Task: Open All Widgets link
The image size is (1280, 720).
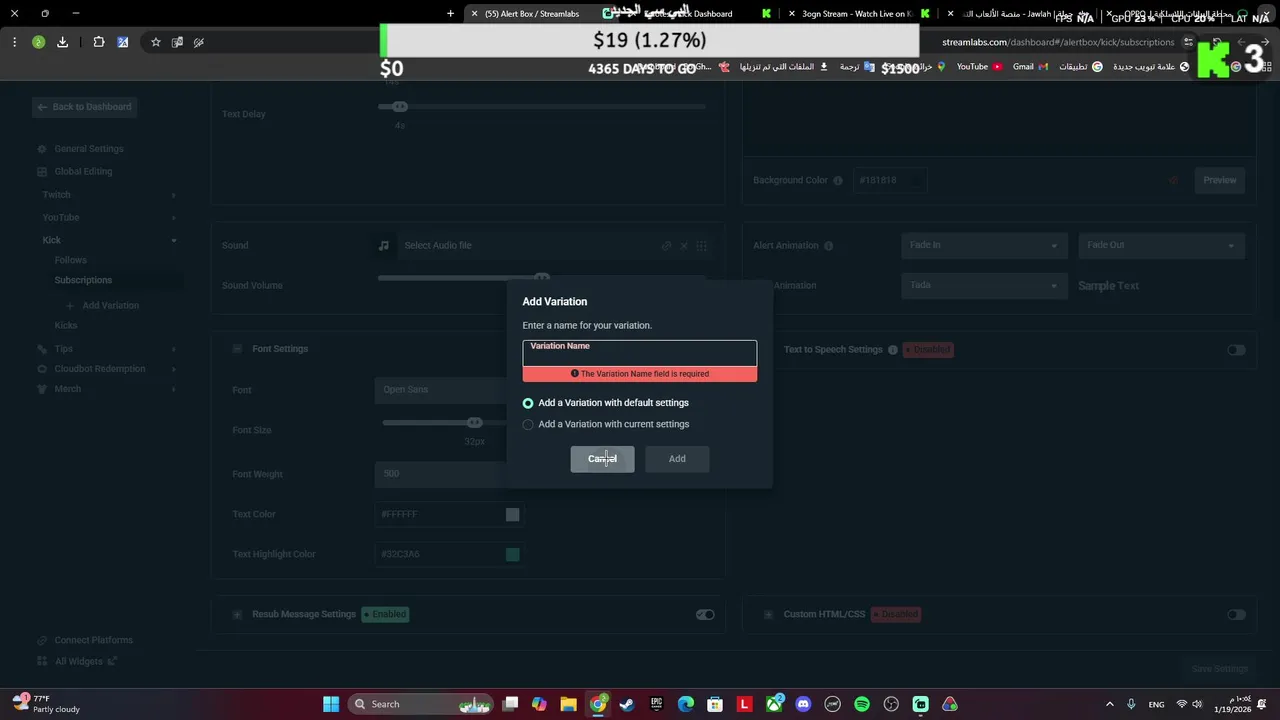Action: click(77, 662)
